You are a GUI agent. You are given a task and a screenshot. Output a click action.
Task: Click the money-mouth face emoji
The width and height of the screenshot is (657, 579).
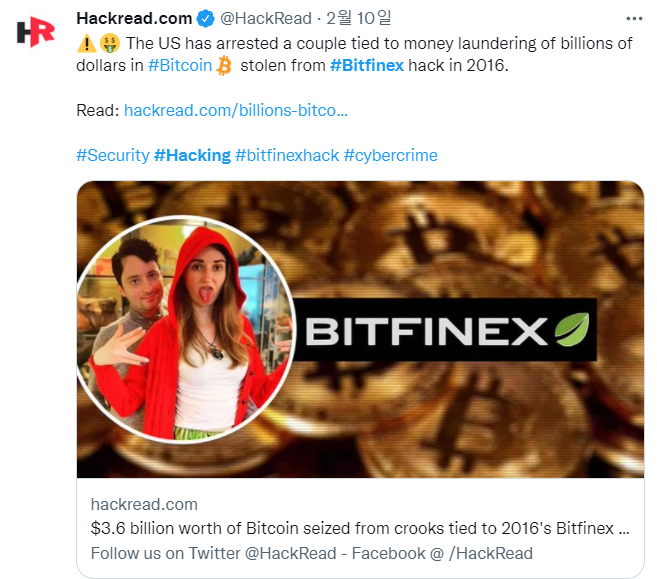click(x=110, y=43)
